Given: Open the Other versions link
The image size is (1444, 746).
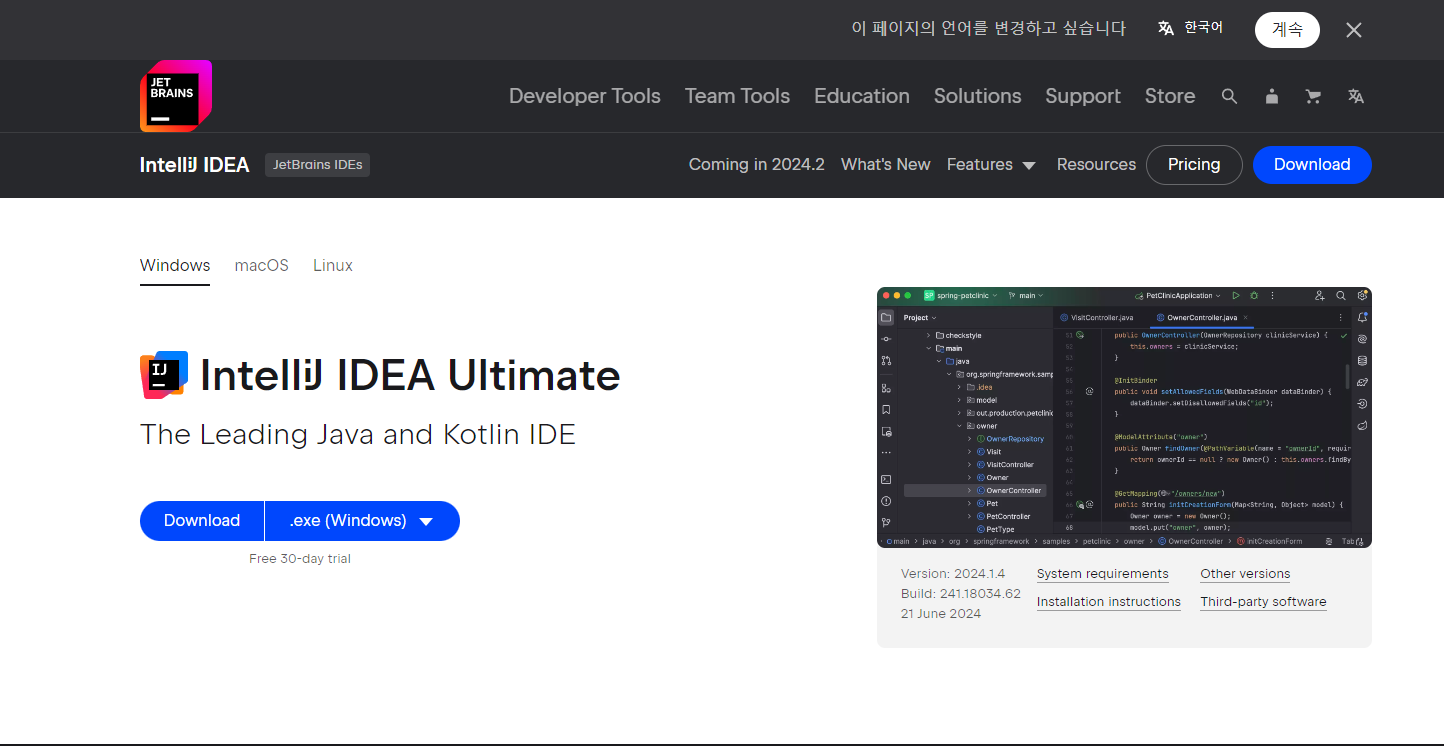Looking at the screenshot, I should 1245,573.
